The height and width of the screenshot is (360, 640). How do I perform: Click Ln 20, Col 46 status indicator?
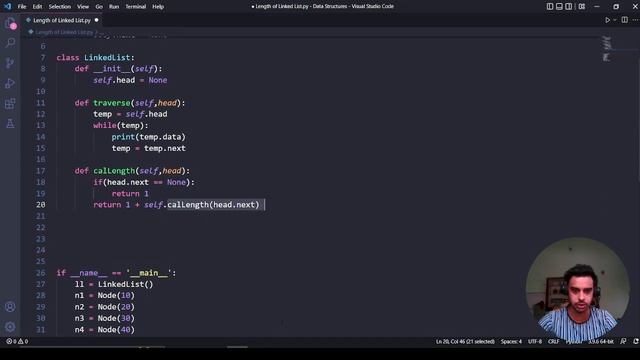(x=465, y=341)
